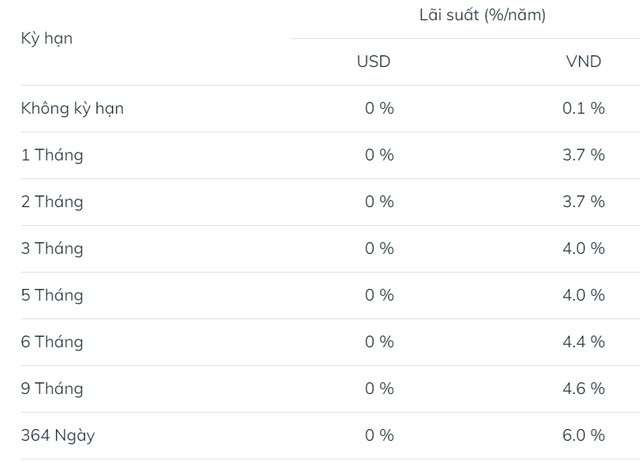The height and width of the screenshot is (461, 640).
Task: Click the VND column header
Action: pos(583,62)
